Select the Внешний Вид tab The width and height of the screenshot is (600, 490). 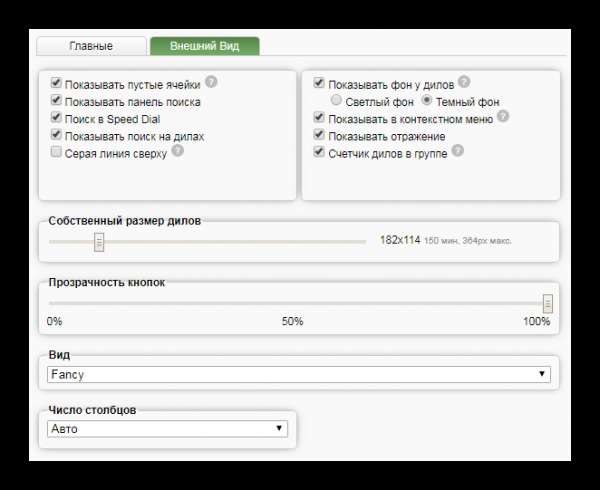[205, 46]
